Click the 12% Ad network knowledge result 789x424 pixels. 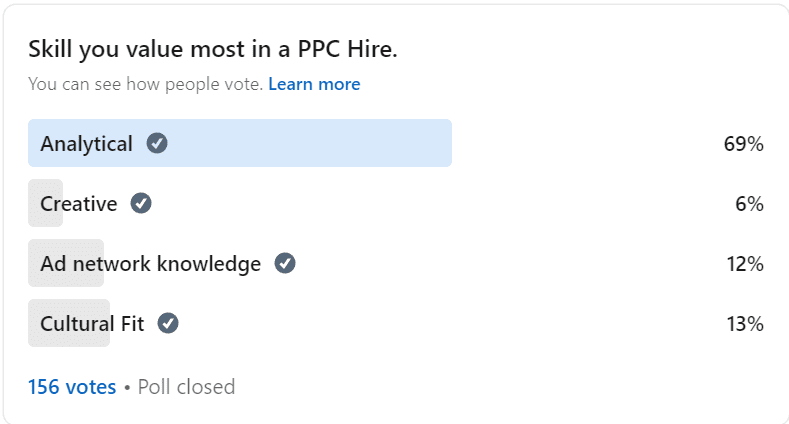pyautogui.click(x=745, y=264)
